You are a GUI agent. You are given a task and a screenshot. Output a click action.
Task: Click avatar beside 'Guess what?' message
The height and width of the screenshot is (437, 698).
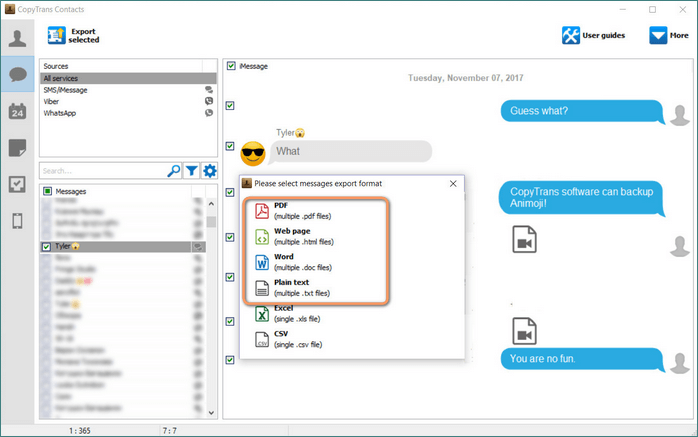[680, 115]
